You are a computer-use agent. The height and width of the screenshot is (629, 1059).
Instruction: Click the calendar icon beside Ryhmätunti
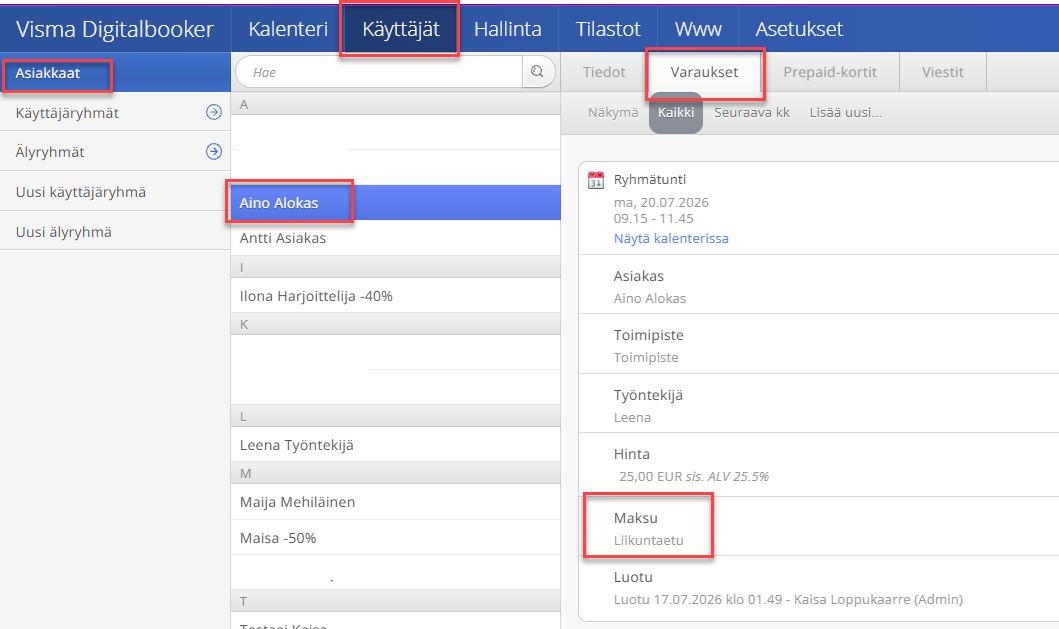click(596, 180)
